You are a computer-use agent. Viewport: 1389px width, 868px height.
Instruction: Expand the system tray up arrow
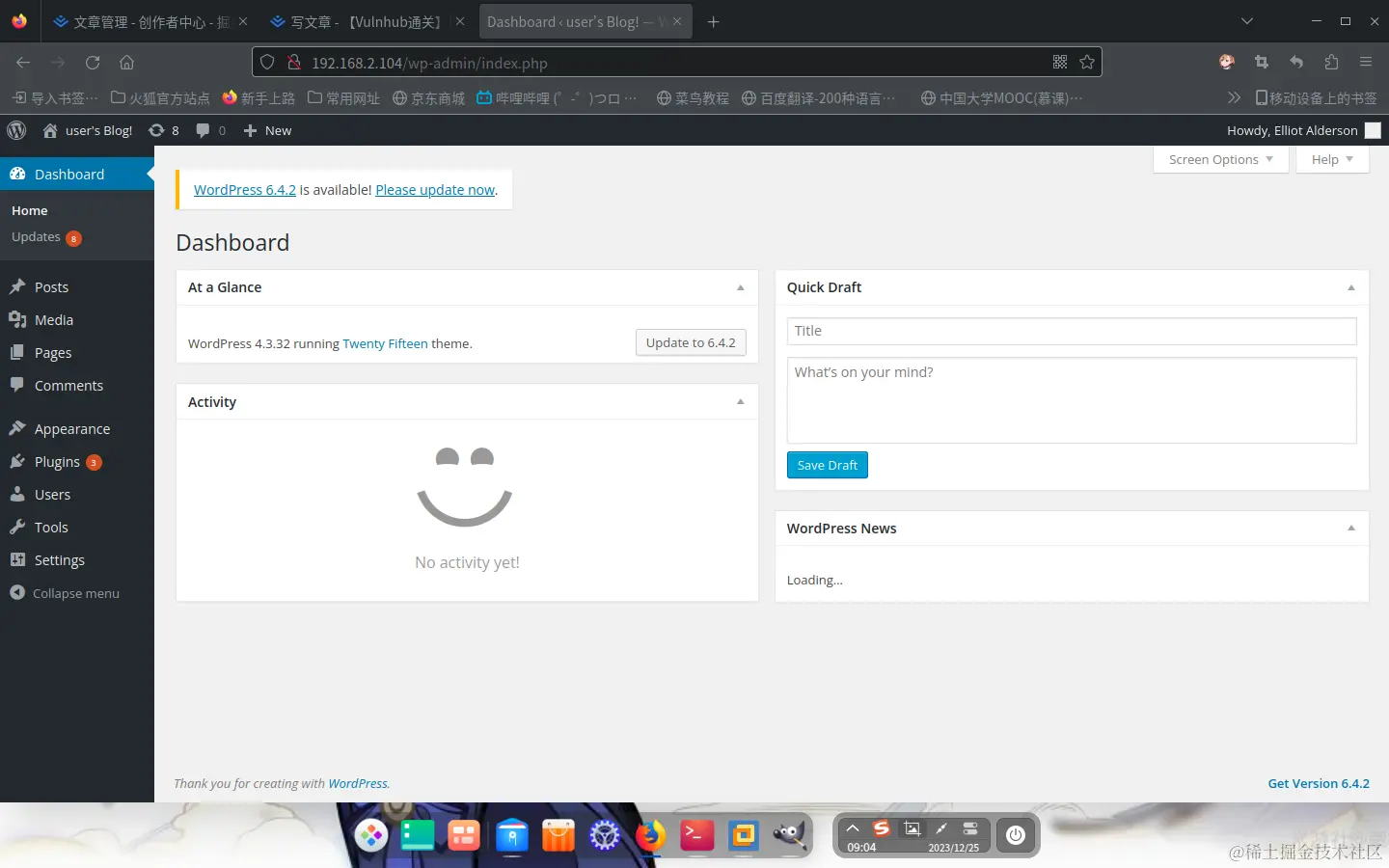tap(853, 828)
